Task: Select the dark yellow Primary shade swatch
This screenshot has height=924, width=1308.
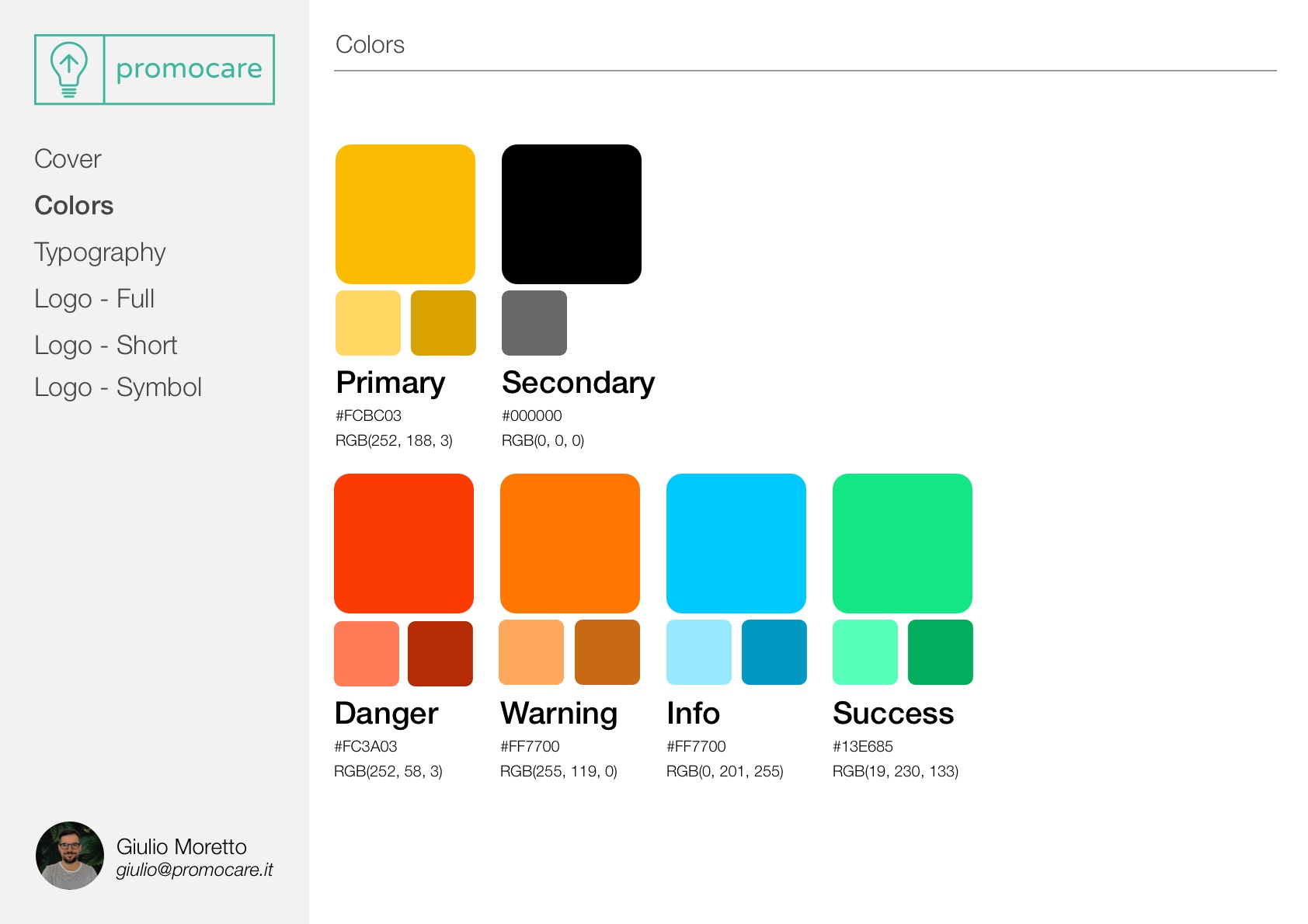Action: [x=444, y=323]
